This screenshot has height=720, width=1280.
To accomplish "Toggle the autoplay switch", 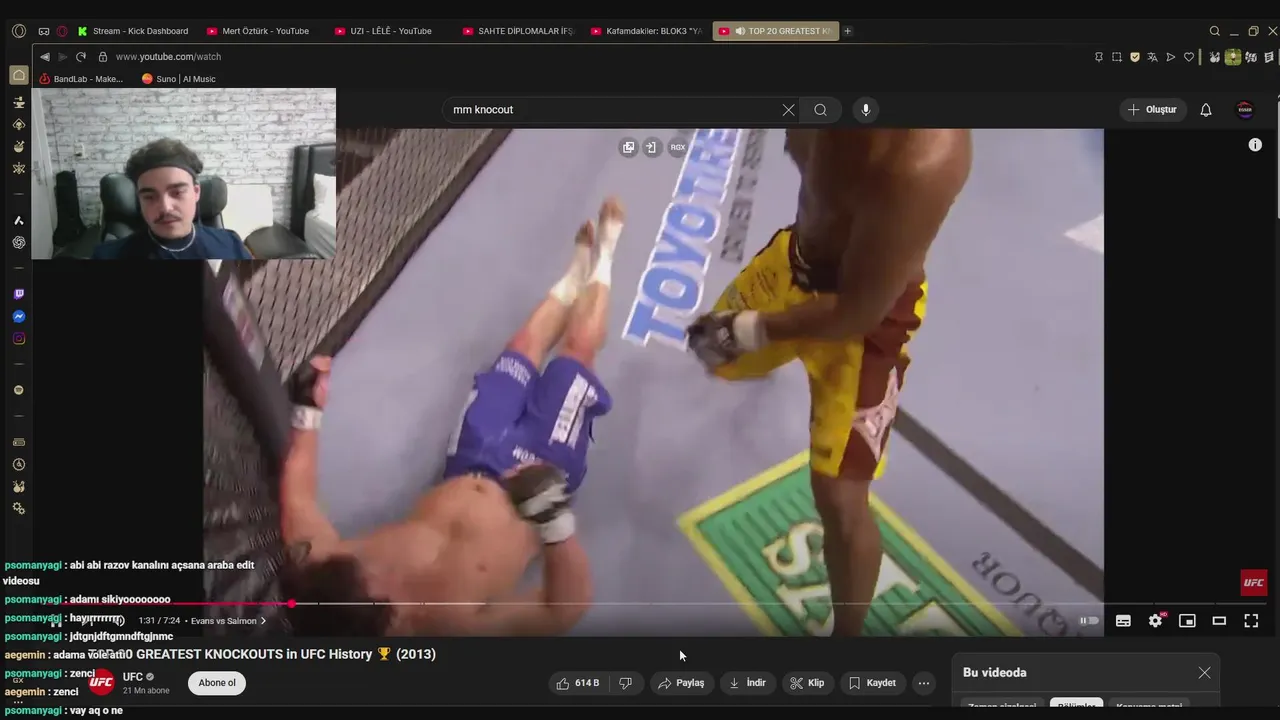I will coord(1090,621).
